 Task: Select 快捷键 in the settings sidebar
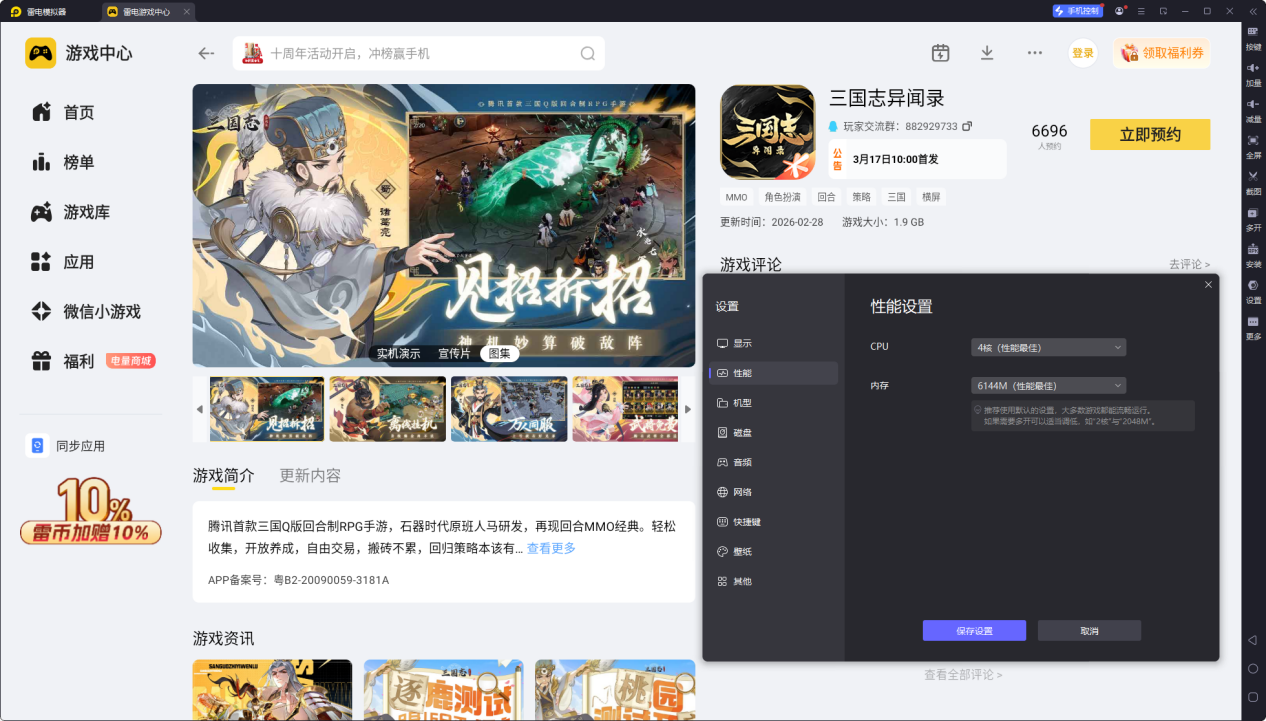tap(773, 522)
